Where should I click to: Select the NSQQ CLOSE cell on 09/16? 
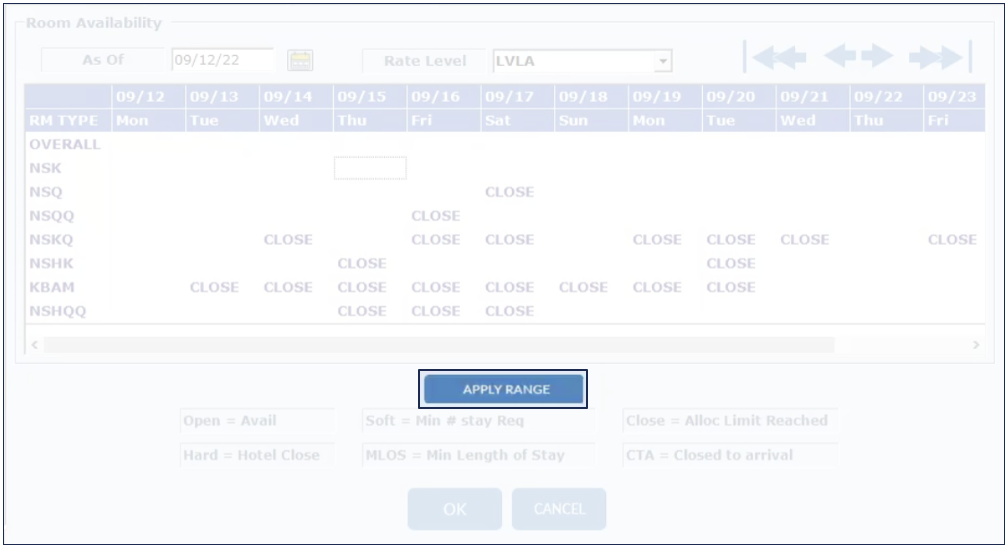point(435,216)
